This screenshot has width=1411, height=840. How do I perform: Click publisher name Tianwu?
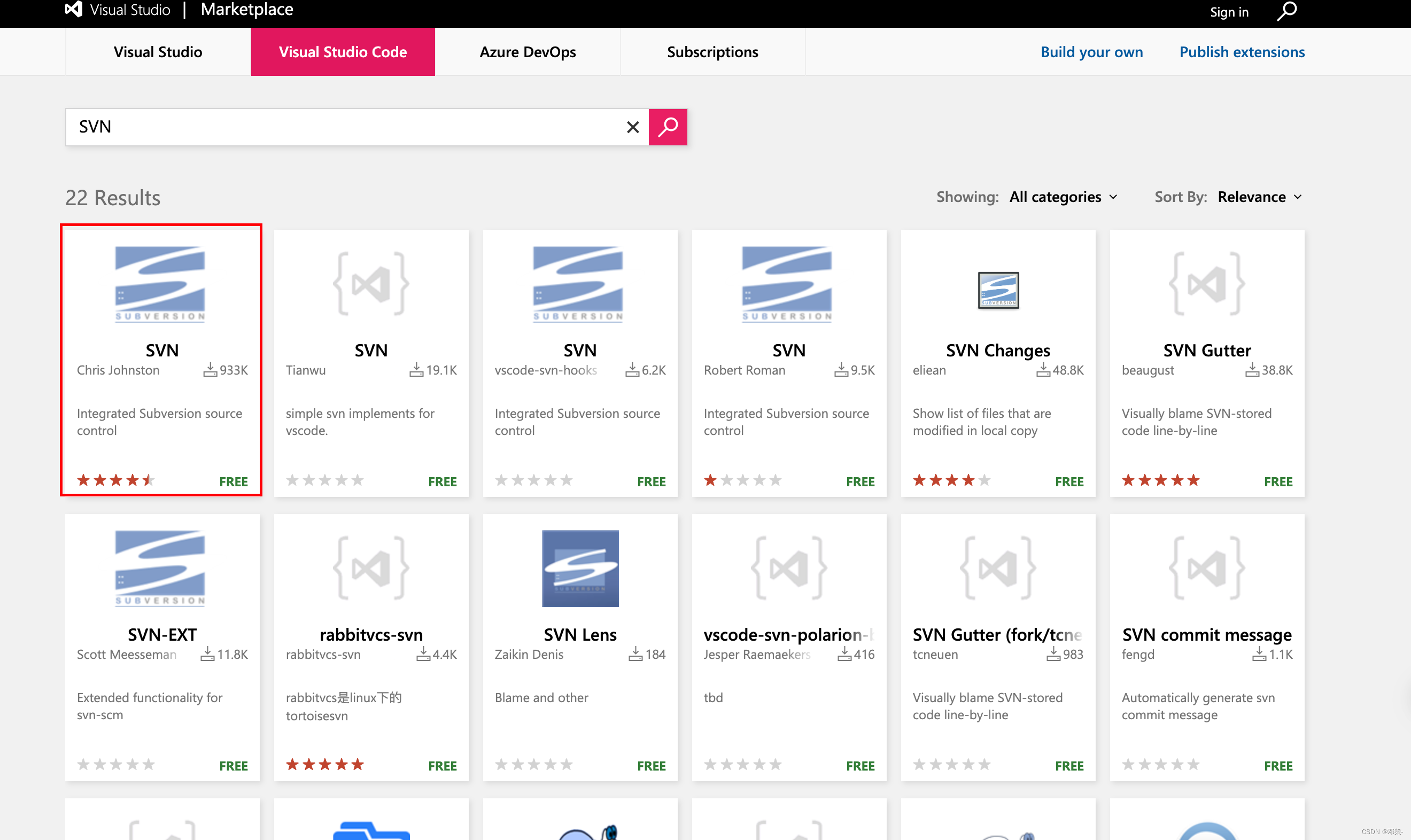tap(306, 370)
